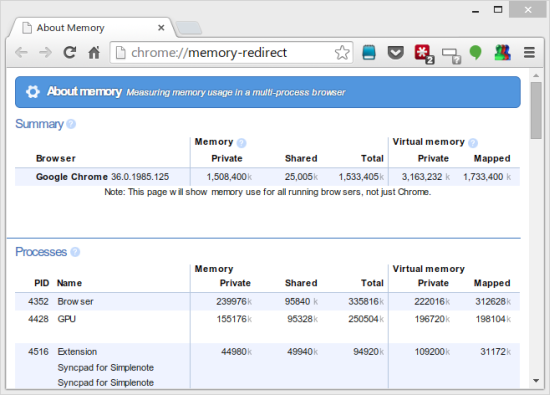Select the About Memory tab
Screen dimensions: 550x395
click(x=91, y=27)
